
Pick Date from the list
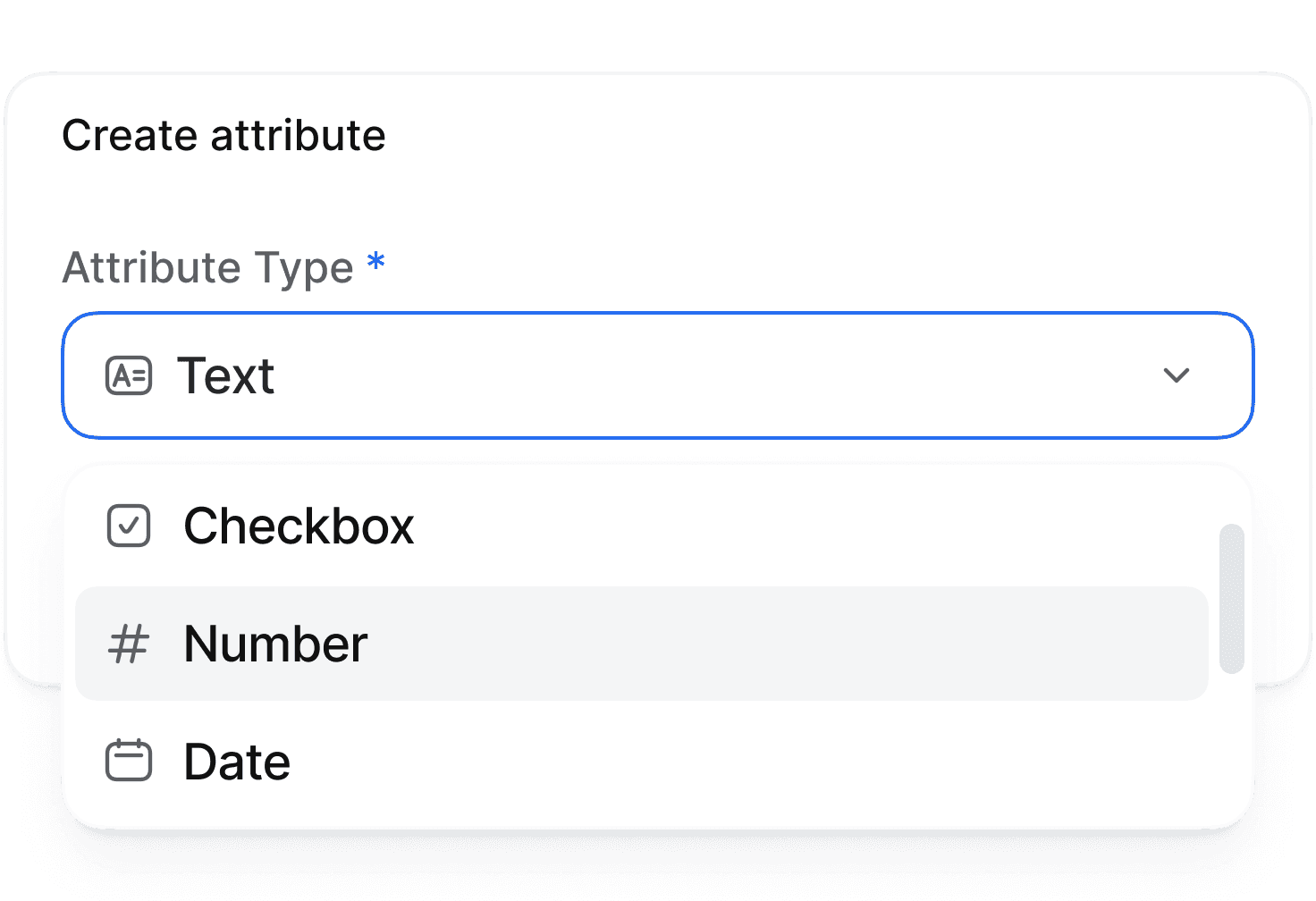click(236, 762)
